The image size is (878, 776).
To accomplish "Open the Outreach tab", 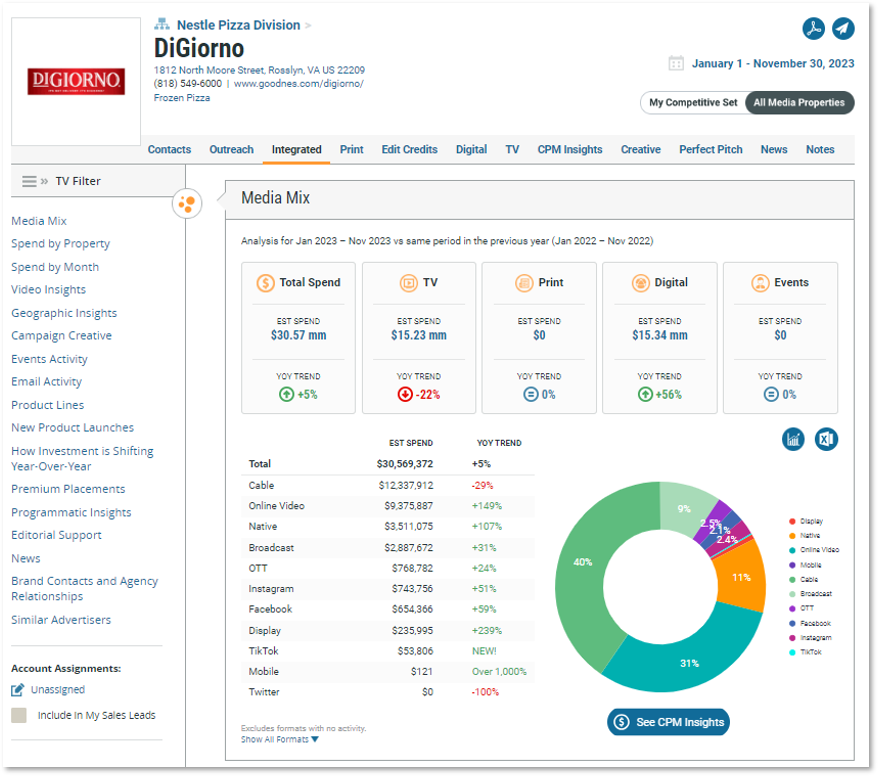I will click(x=231, y=149).
